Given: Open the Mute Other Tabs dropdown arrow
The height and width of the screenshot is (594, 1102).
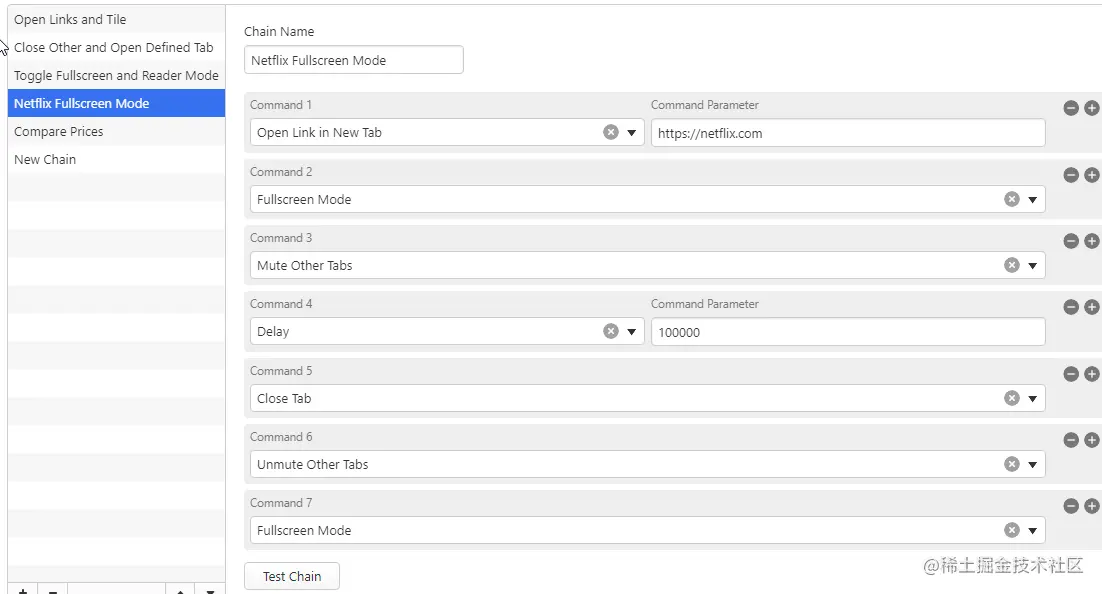Looking at the screenshot, I should (x=1032, y=266).
